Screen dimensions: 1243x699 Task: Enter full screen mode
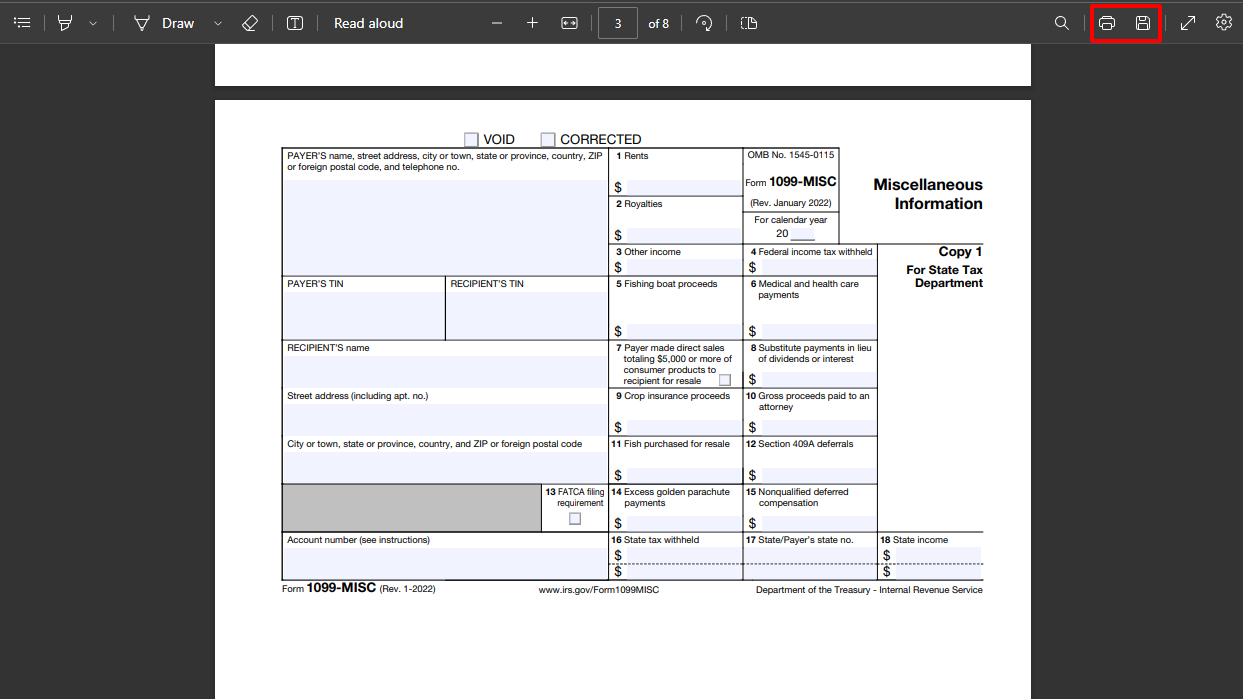tap(1188, 23)
